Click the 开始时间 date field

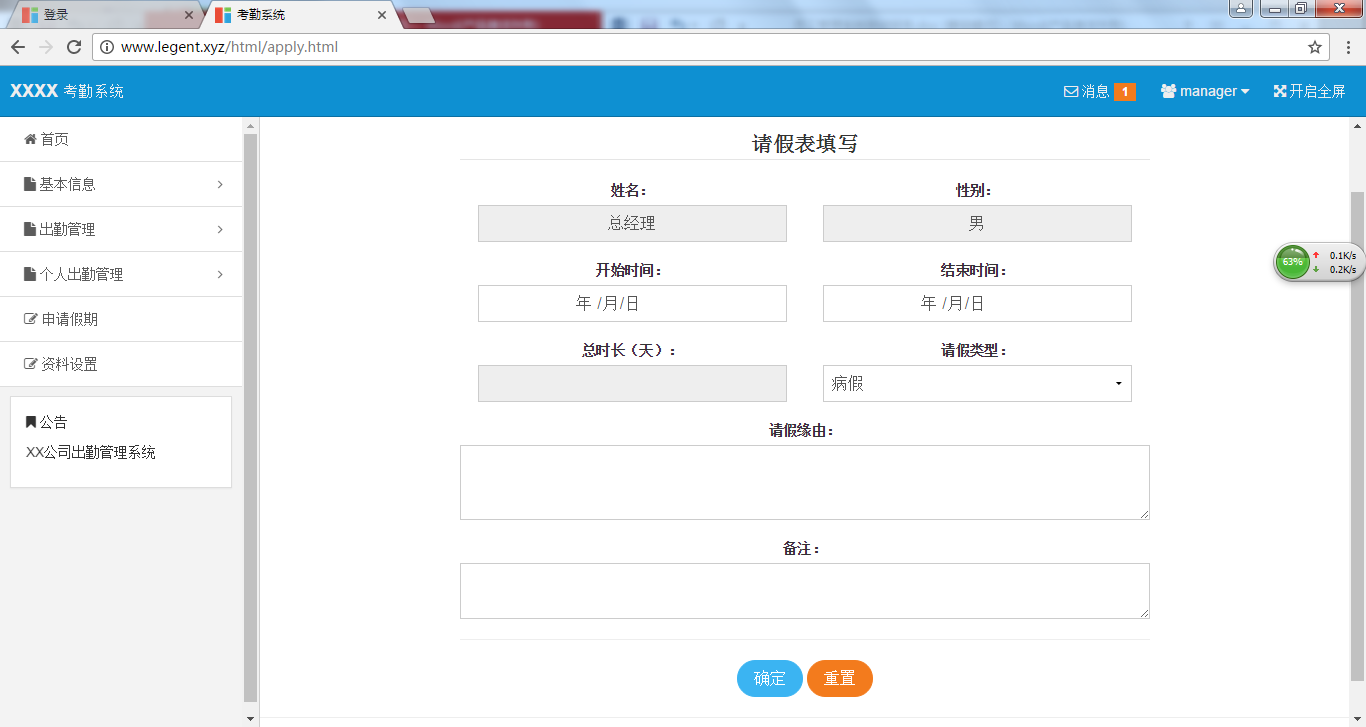632,303
